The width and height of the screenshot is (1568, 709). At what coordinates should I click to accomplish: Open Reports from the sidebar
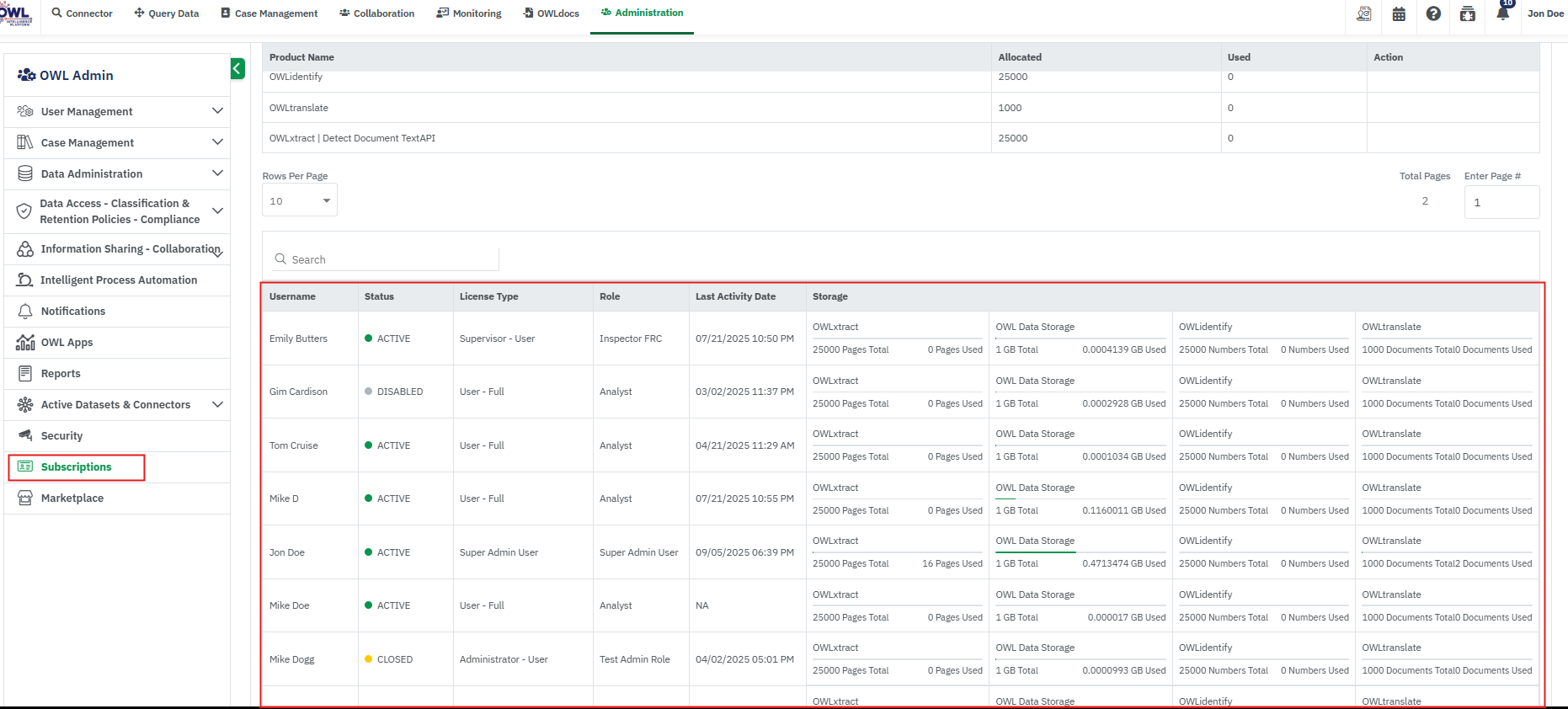[61, 374]
